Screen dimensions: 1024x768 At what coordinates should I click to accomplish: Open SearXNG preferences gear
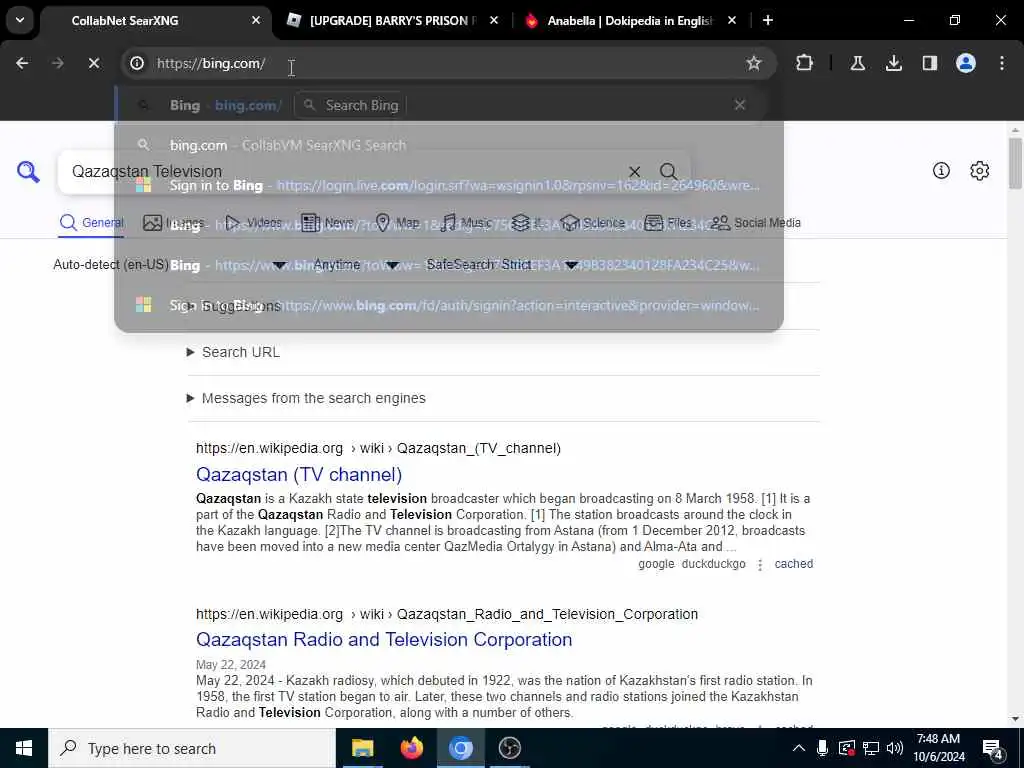point(980,171)
